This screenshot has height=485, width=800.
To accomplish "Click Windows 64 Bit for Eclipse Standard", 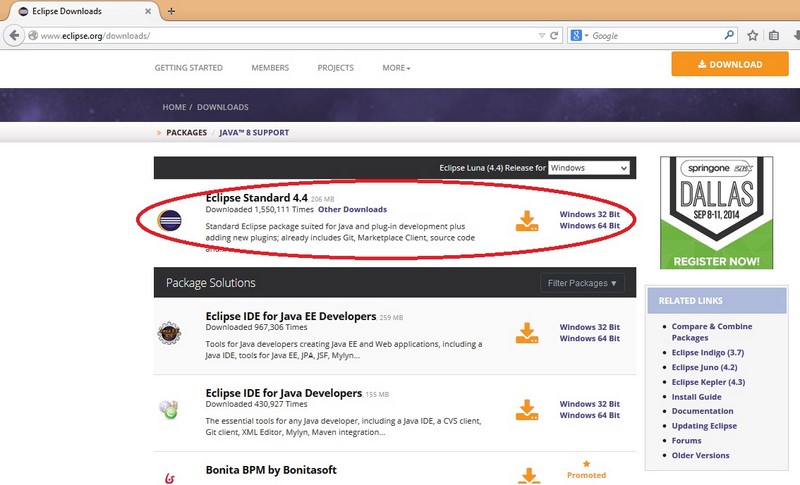I will pyautogui.click(x=589, y=226).
